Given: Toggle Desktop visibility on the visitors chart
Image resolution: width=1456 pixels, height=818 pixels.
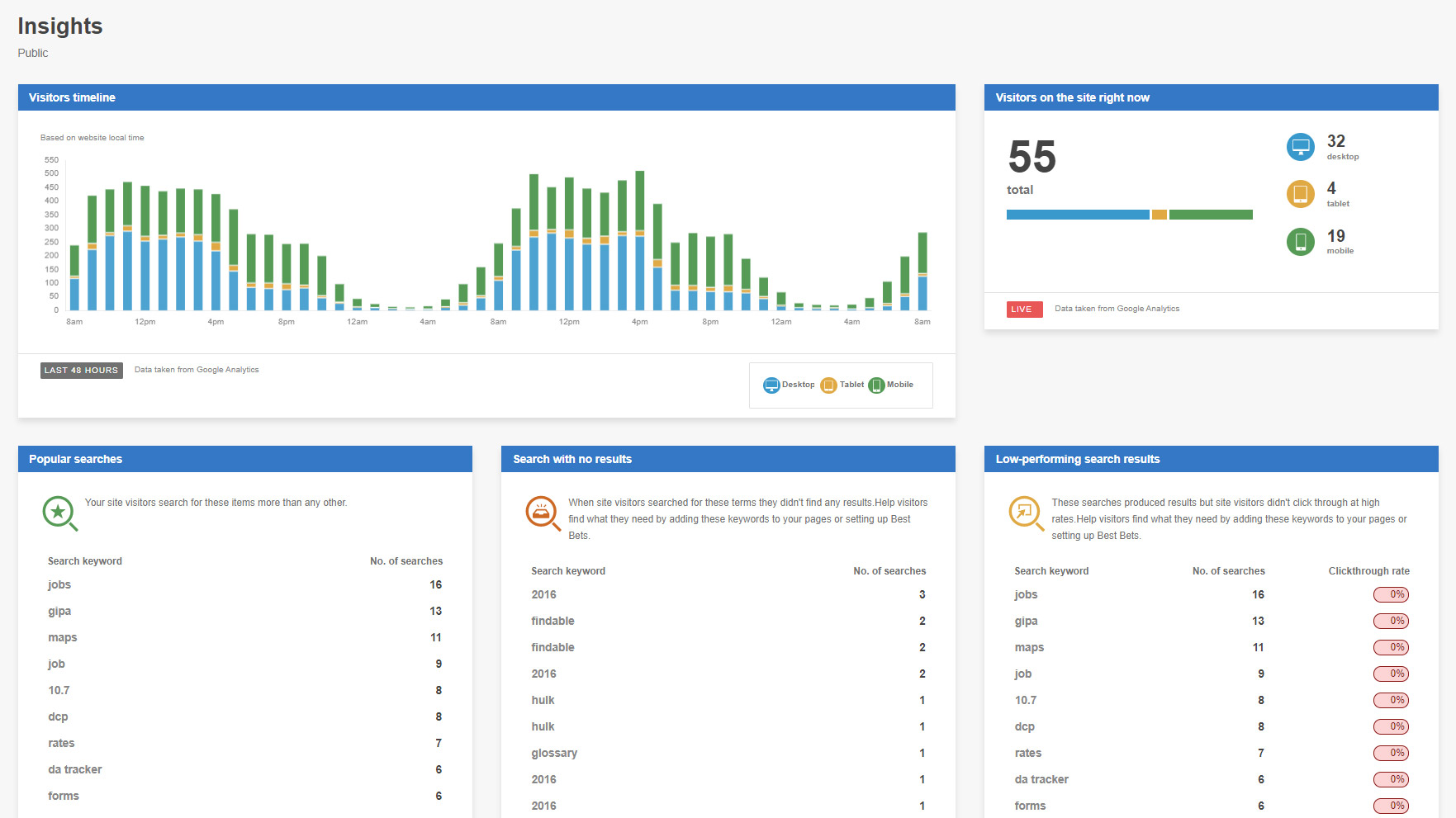Looking at the screenshot, I should pos(799,385).
